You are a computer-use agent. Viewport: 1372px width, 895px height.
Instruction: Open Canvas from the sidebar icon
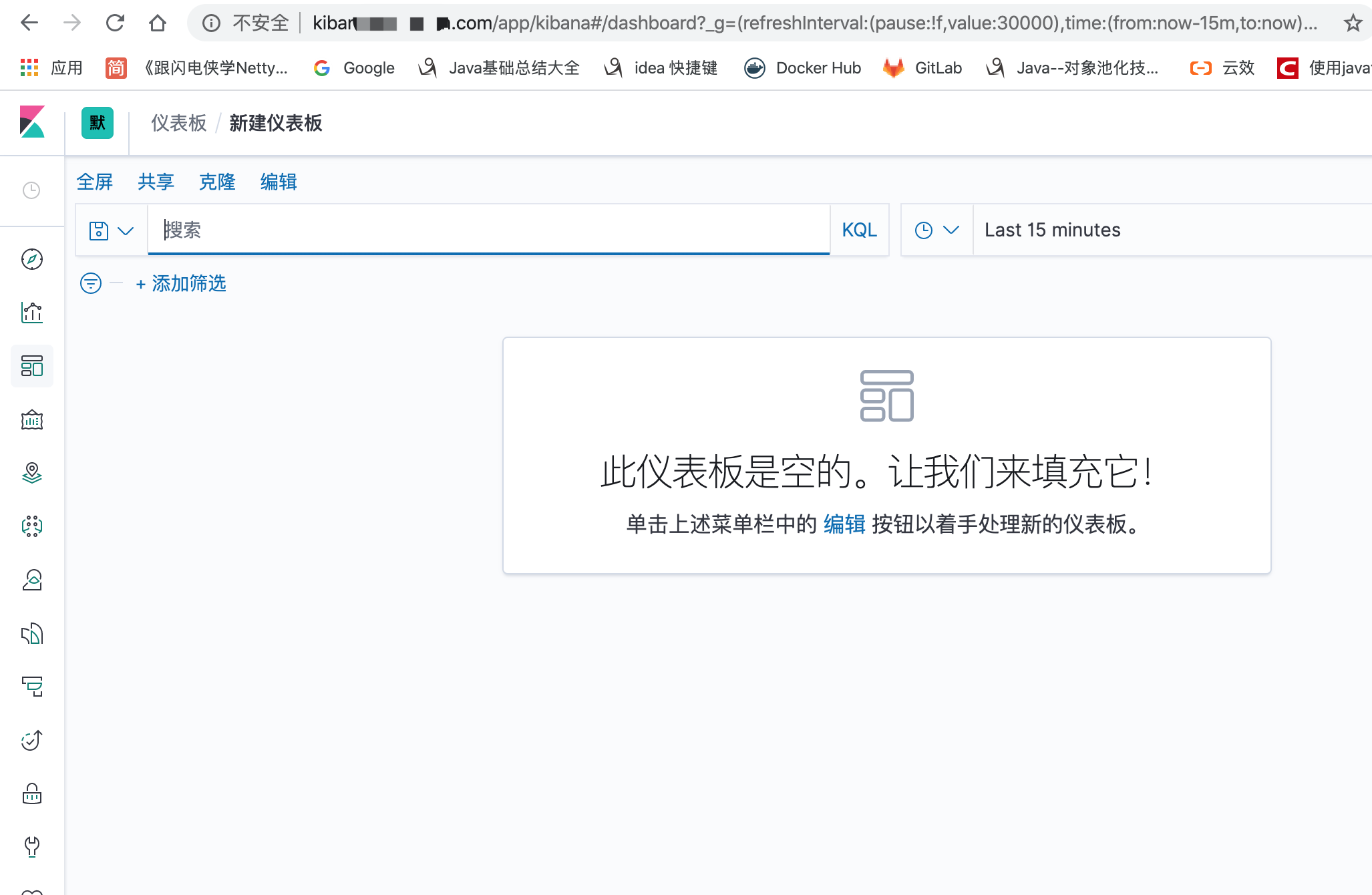click(32, 419)
